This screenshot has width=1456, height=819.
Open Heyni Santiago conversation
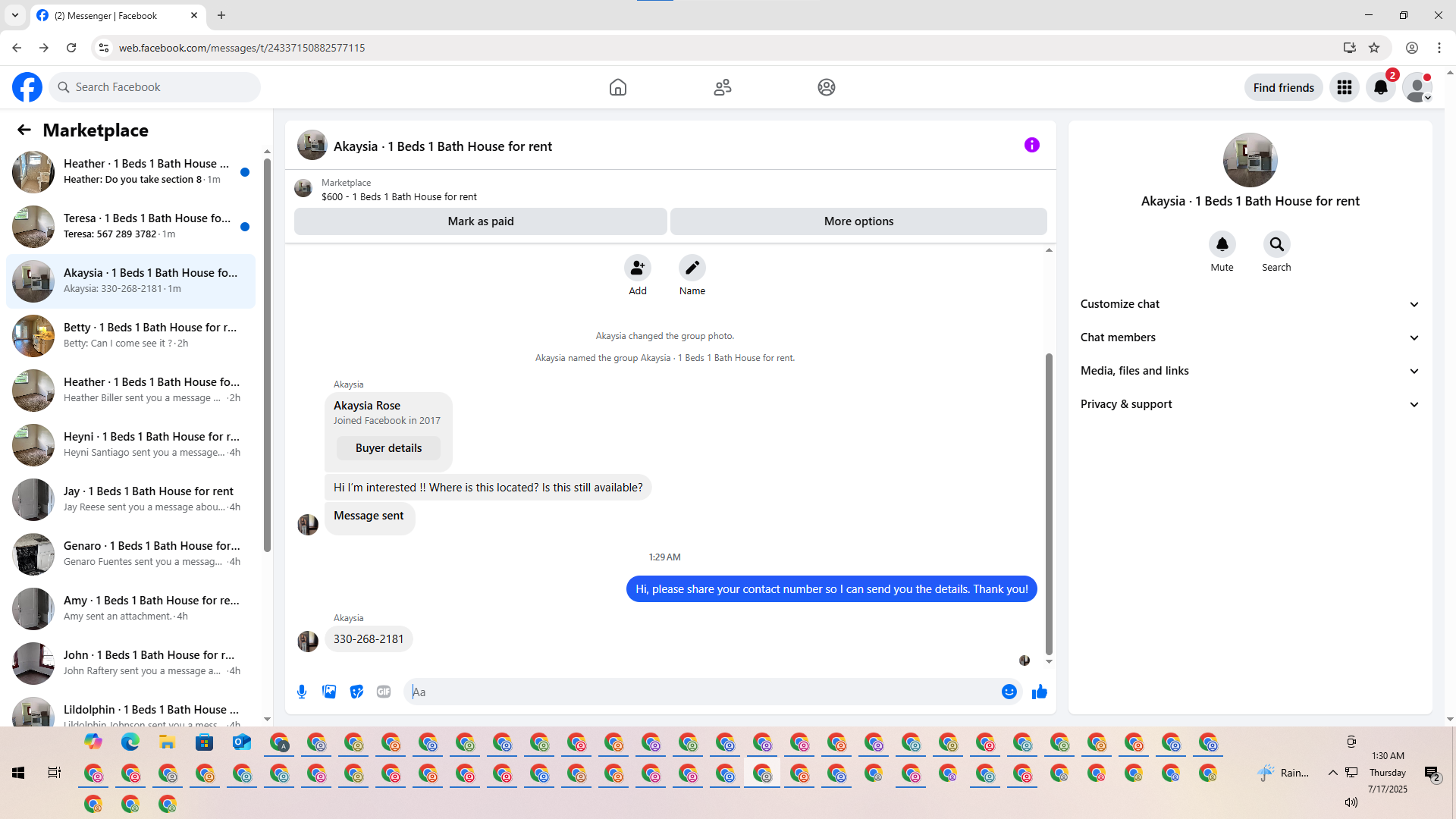pos(130,445)
